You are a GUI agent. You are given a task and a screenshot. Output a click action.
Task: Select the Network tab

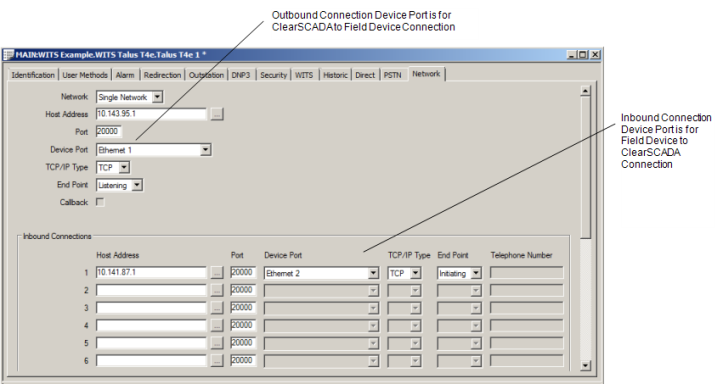coord(426,74)
